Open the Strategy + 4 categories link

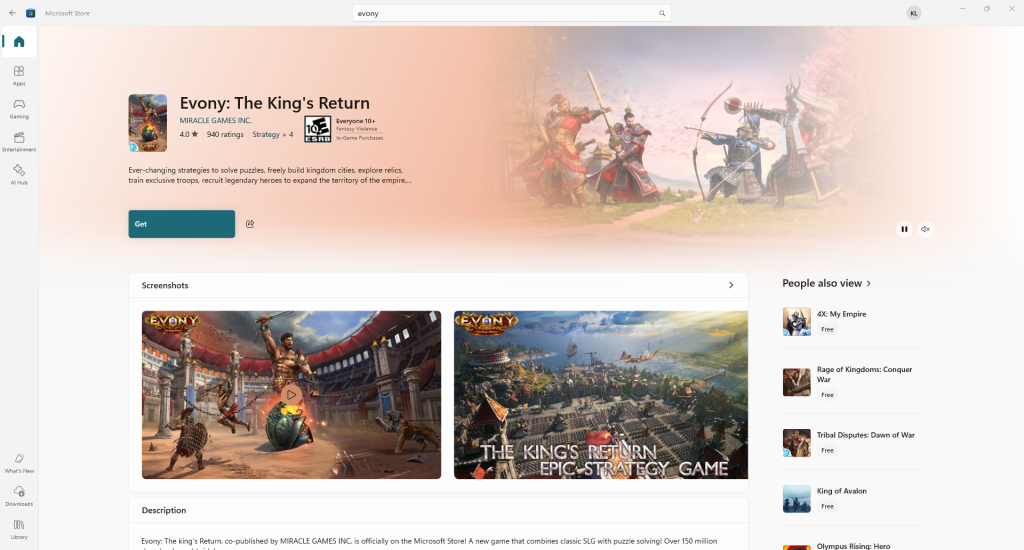tap(272, 135)
